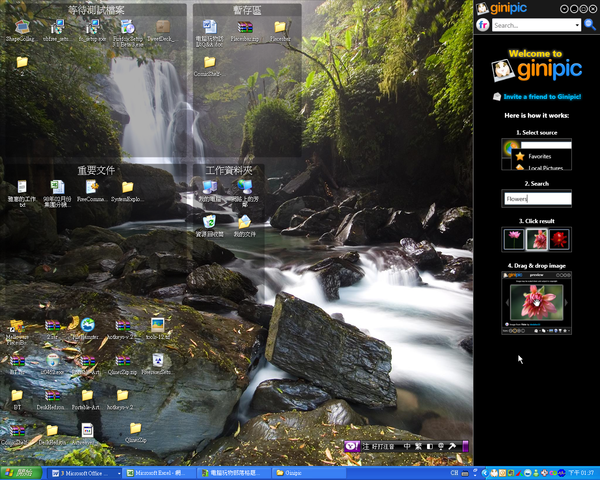Open IME settings hammer tool icon
The width and height of the screenshot is (600, 480).
452,446
